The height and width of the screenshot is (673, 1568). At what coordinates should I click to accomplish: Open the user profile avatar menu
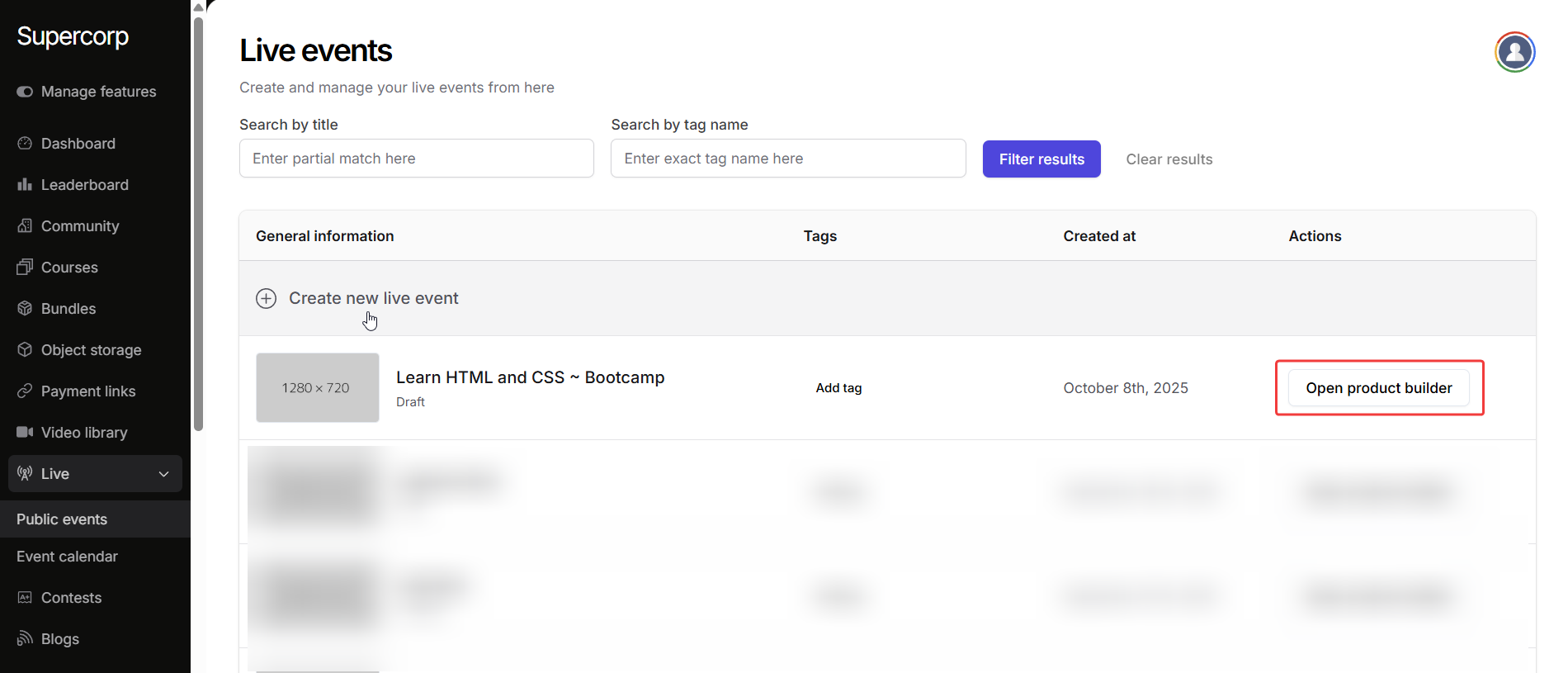point(1514,53)
